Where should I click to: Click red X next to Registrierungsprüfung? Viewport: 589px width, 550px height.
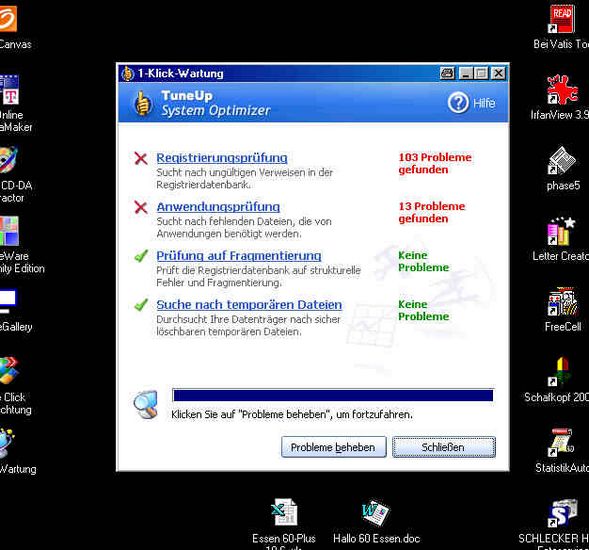141,158
